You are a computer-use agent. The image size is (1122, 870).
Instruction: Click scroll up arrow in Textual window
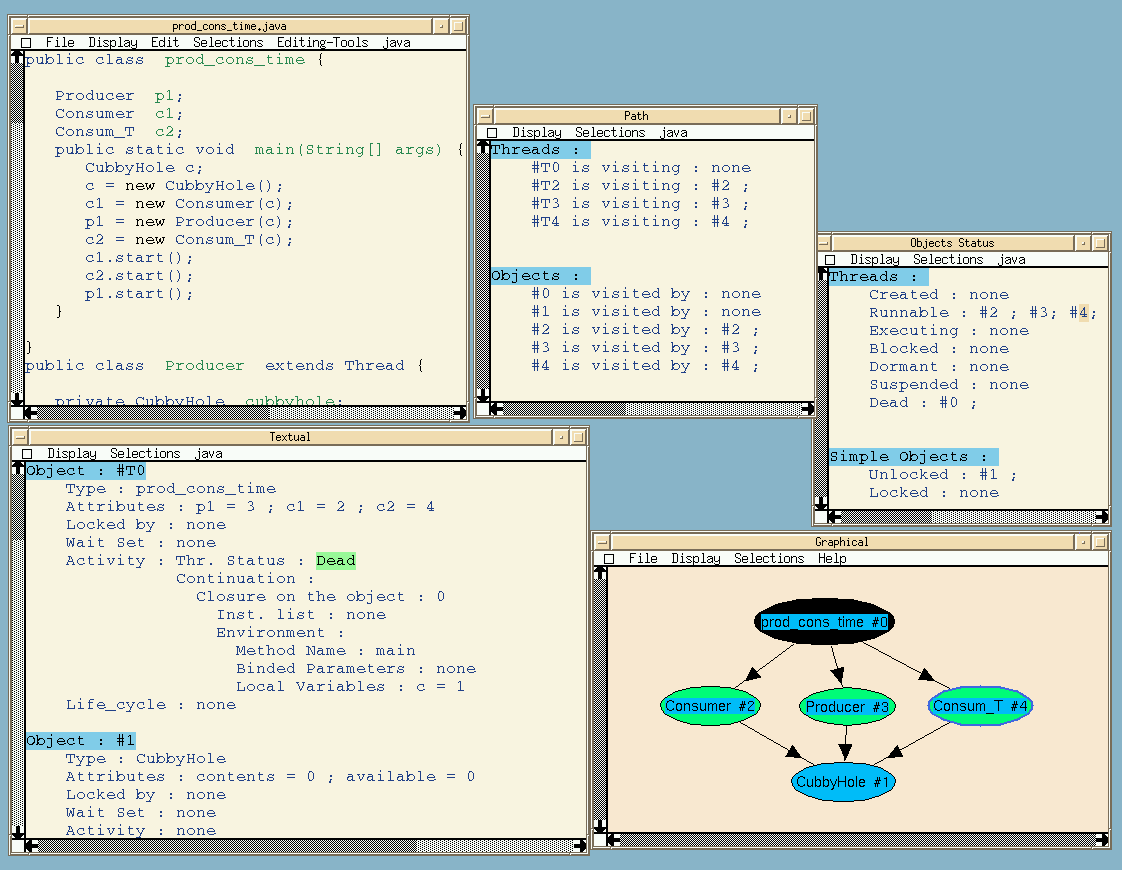point(19,469)
